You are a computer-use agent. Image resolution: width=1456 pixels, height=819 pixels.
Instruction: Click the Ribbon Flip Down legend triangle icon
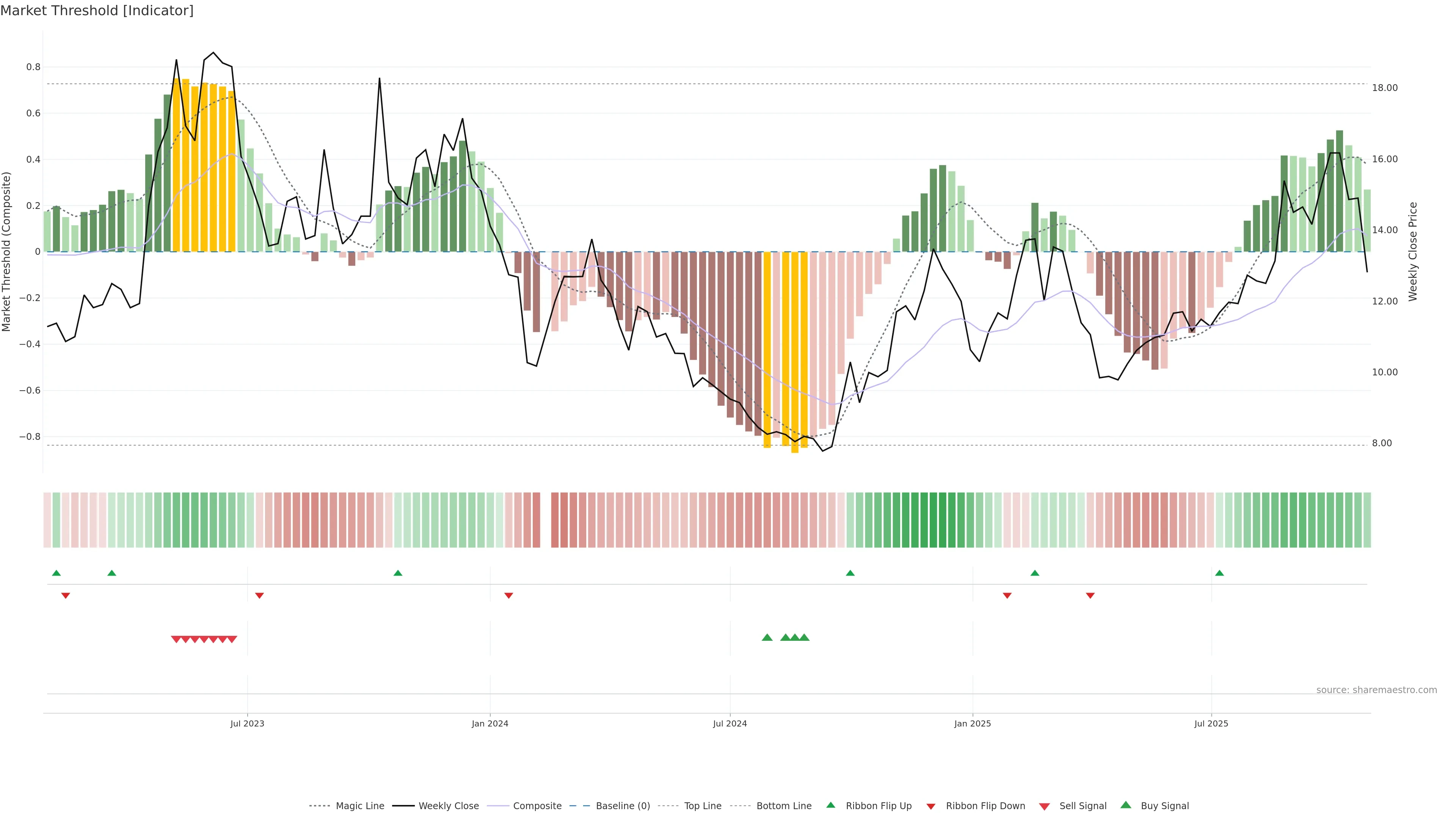[x=931, y=806]
